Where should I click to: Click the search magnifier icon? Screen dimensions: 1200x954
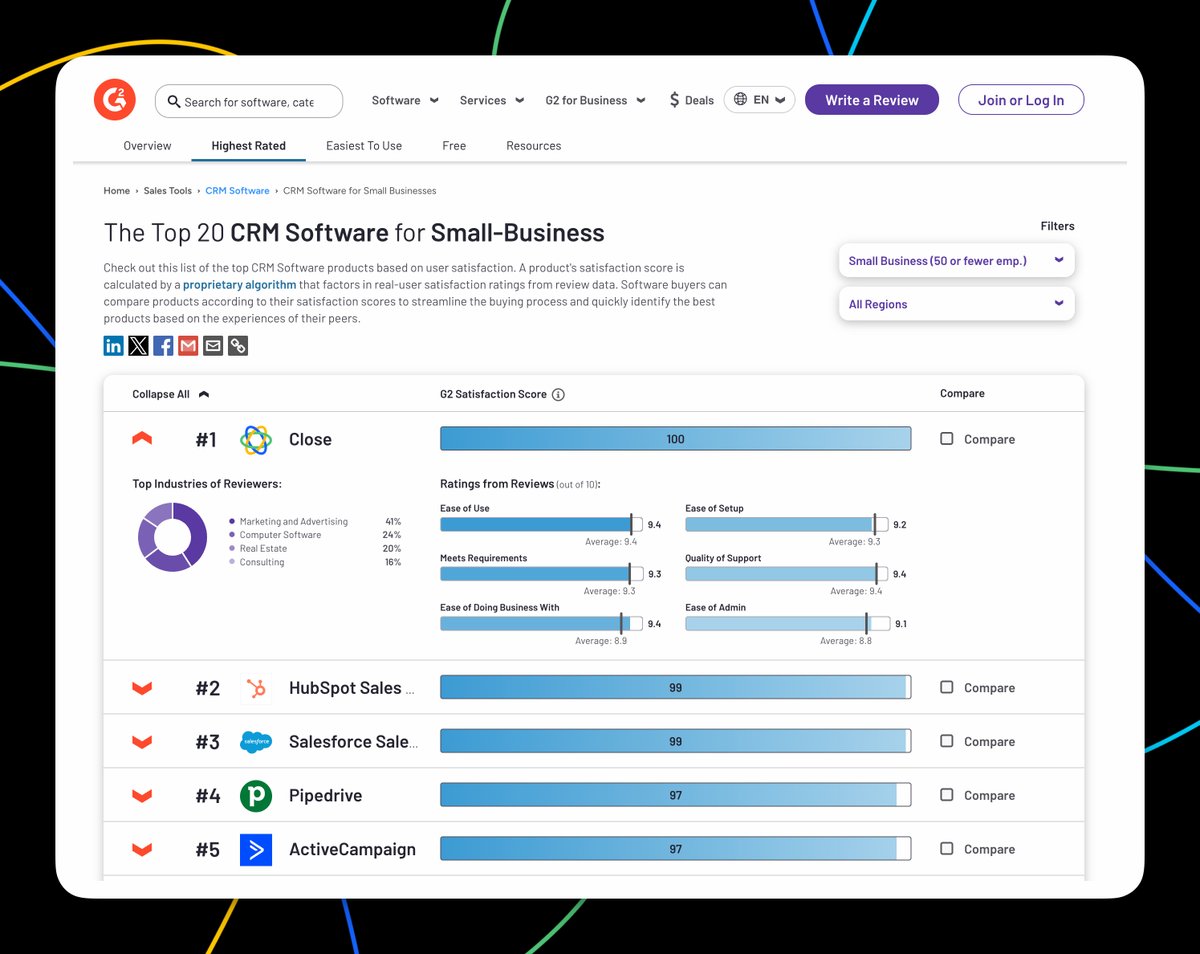(174, 102)
